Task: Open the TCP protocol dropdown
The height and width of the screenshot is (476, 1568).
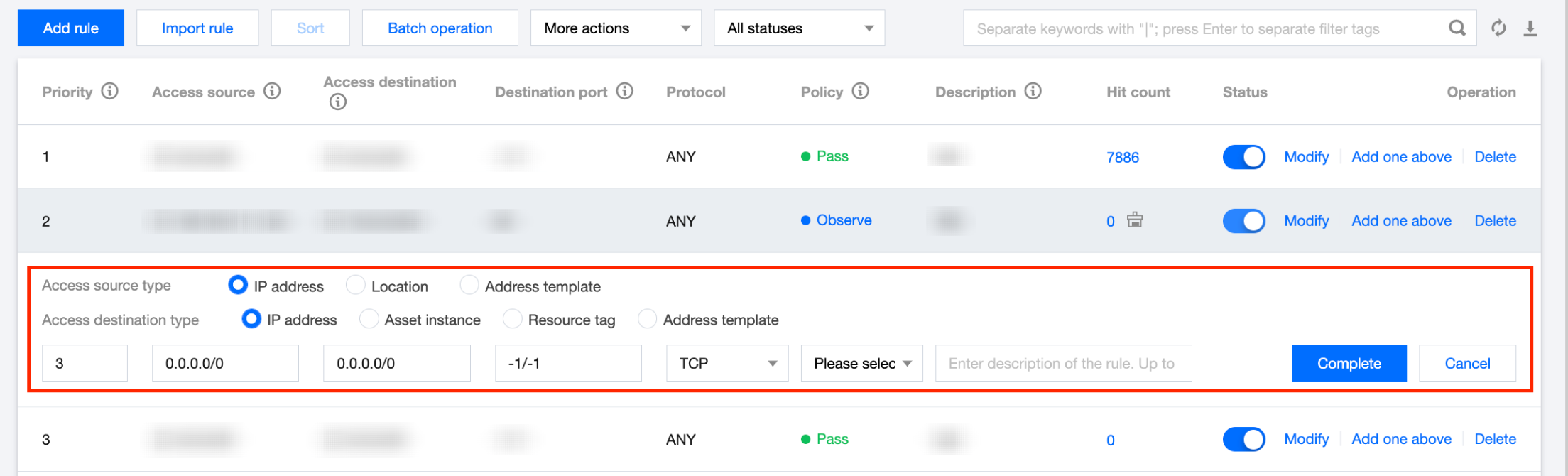Action: pos(726,364)
